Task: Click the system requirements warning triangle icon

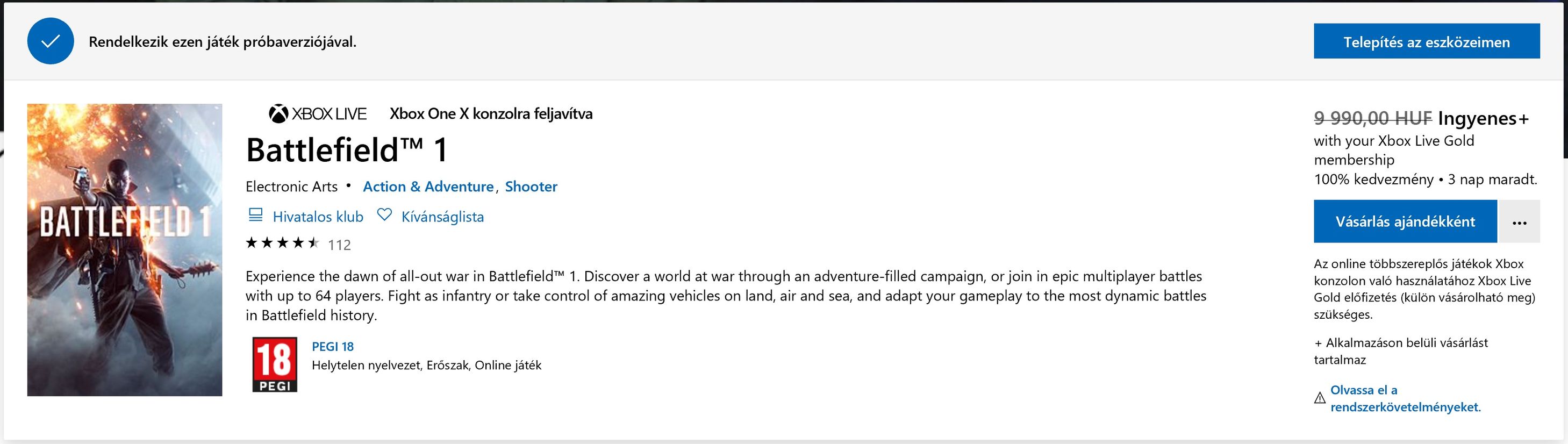Action: tap(1320, 398)
